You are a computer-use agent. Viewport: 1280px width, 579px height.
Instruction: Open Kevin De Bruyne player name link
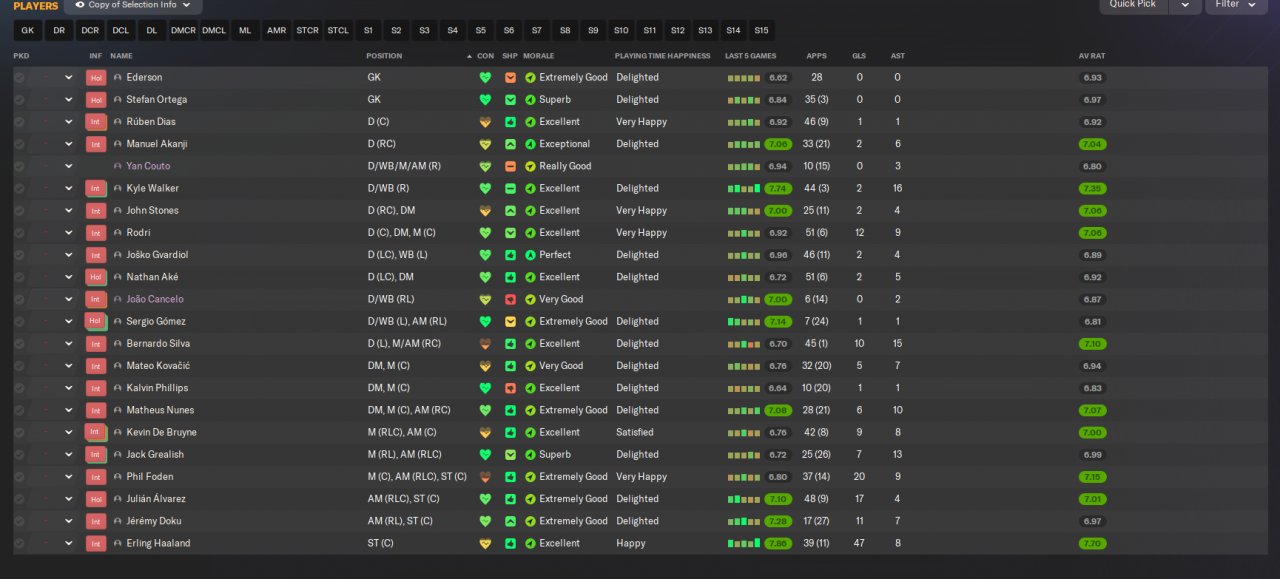[161, 432]
